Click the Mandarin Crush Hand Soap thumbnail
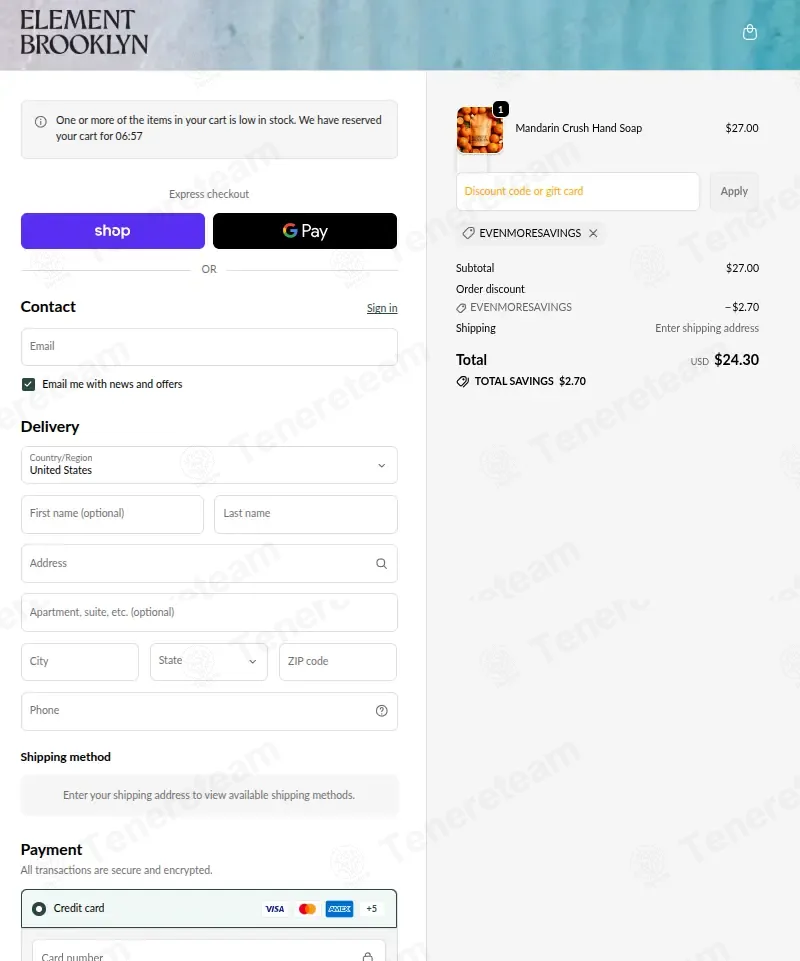800x961 pixels. pyautogui.click(x=480, y=130)
